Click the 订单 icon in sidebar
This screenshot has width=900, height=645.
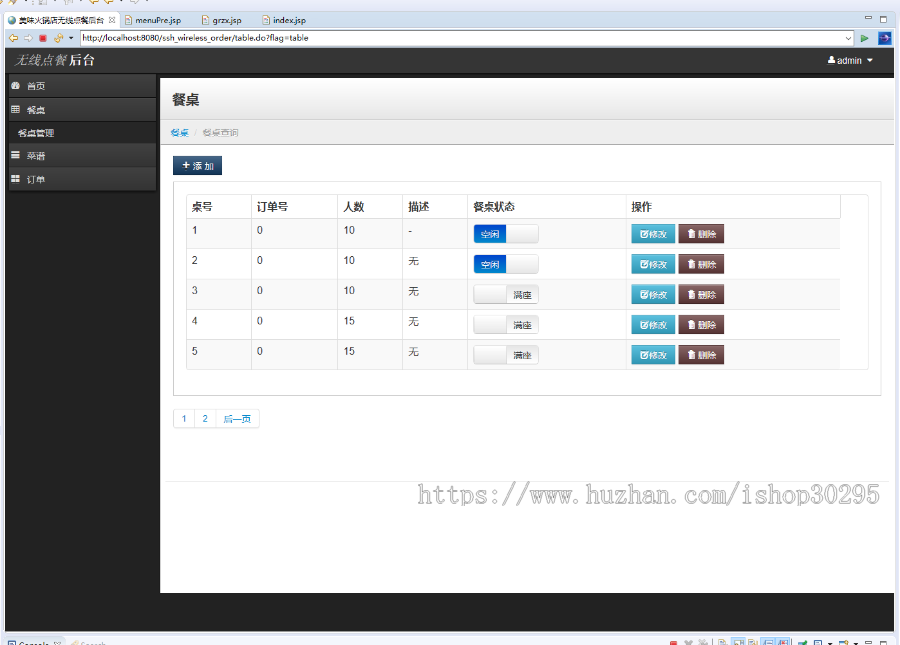(x=15, y=179)
